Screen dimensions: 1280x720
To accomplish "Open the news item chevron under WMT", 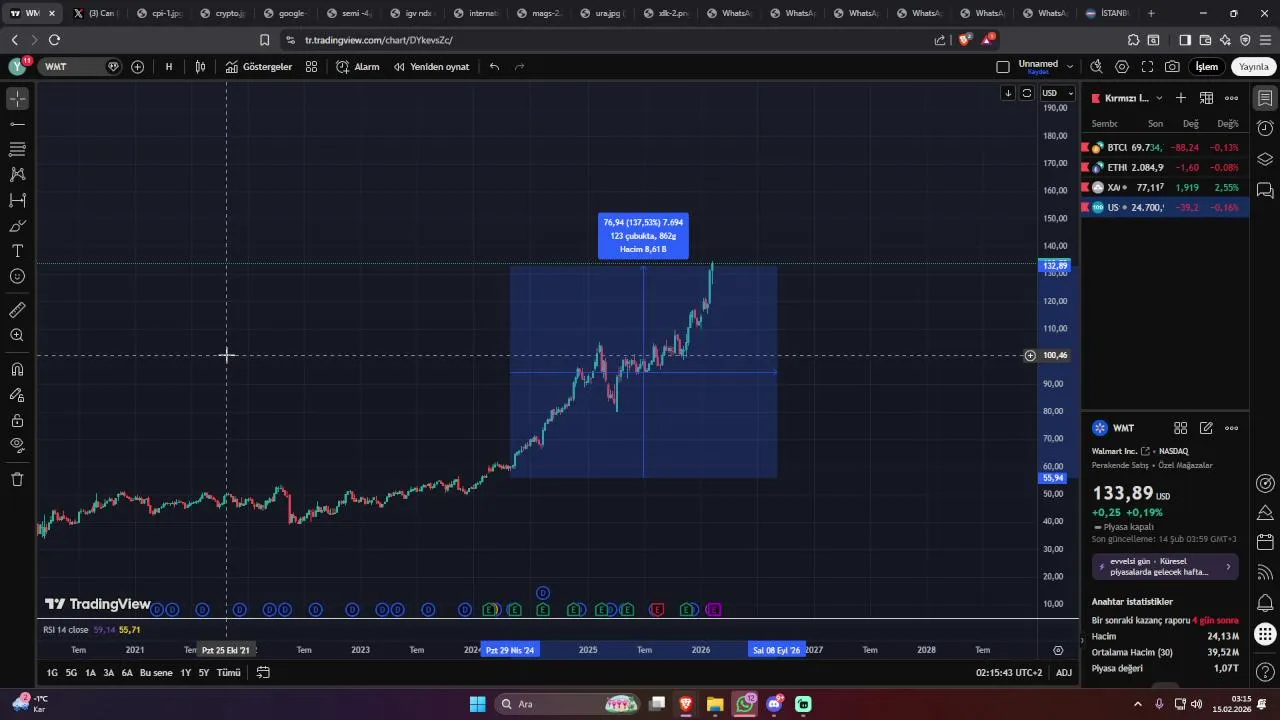I will [x=1229, y=567].
